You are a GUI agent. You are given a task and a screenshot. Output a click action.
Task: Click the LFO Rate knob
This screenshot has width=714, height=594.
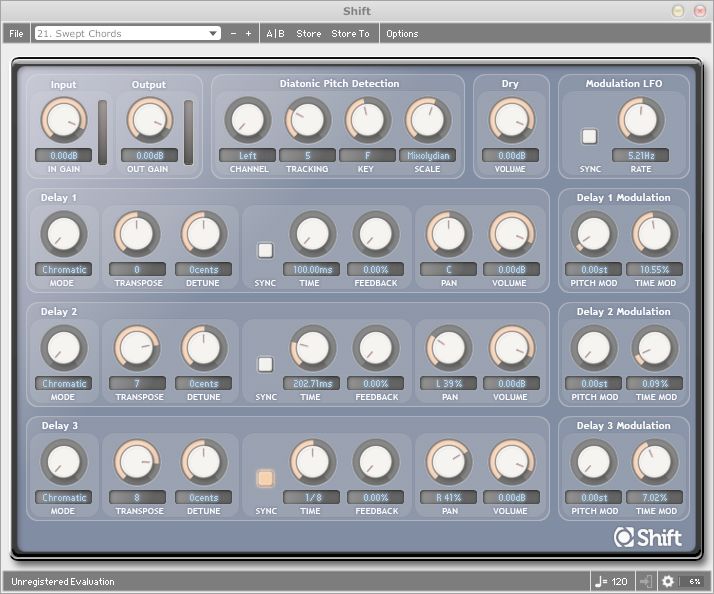tap(641, 120)
